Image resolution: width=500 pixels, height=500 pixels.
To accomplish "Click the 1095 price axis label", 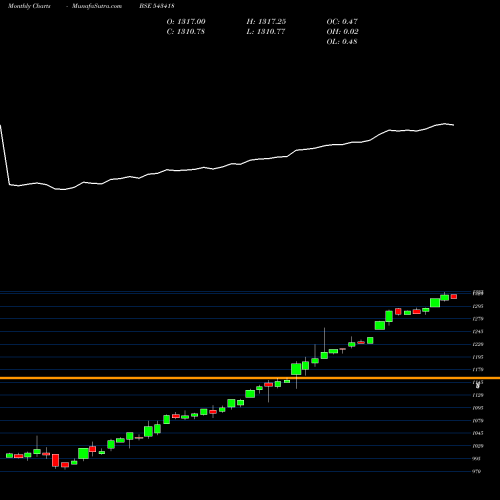I will (478, 408).
